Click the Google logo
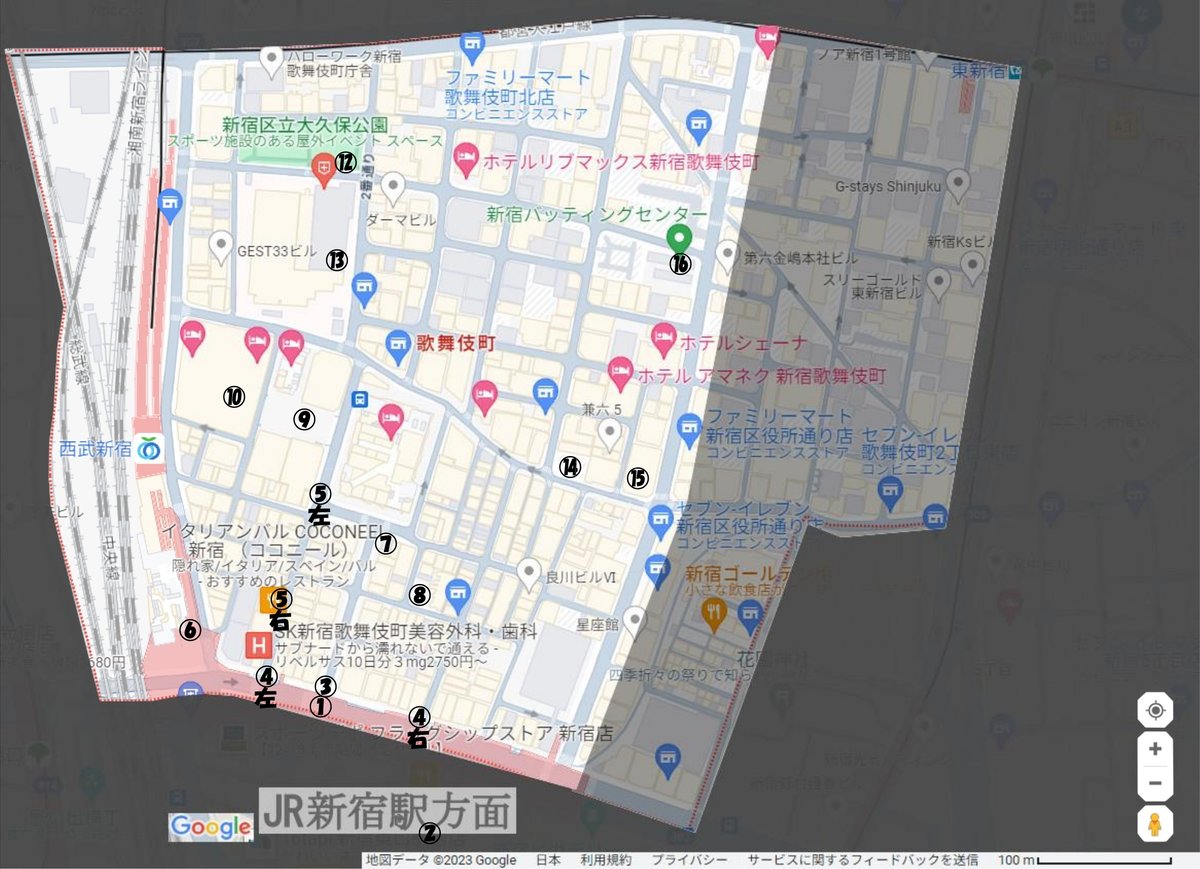Image resolution: width=1200 pixels, height=869 pixels. tap(210, 827)
